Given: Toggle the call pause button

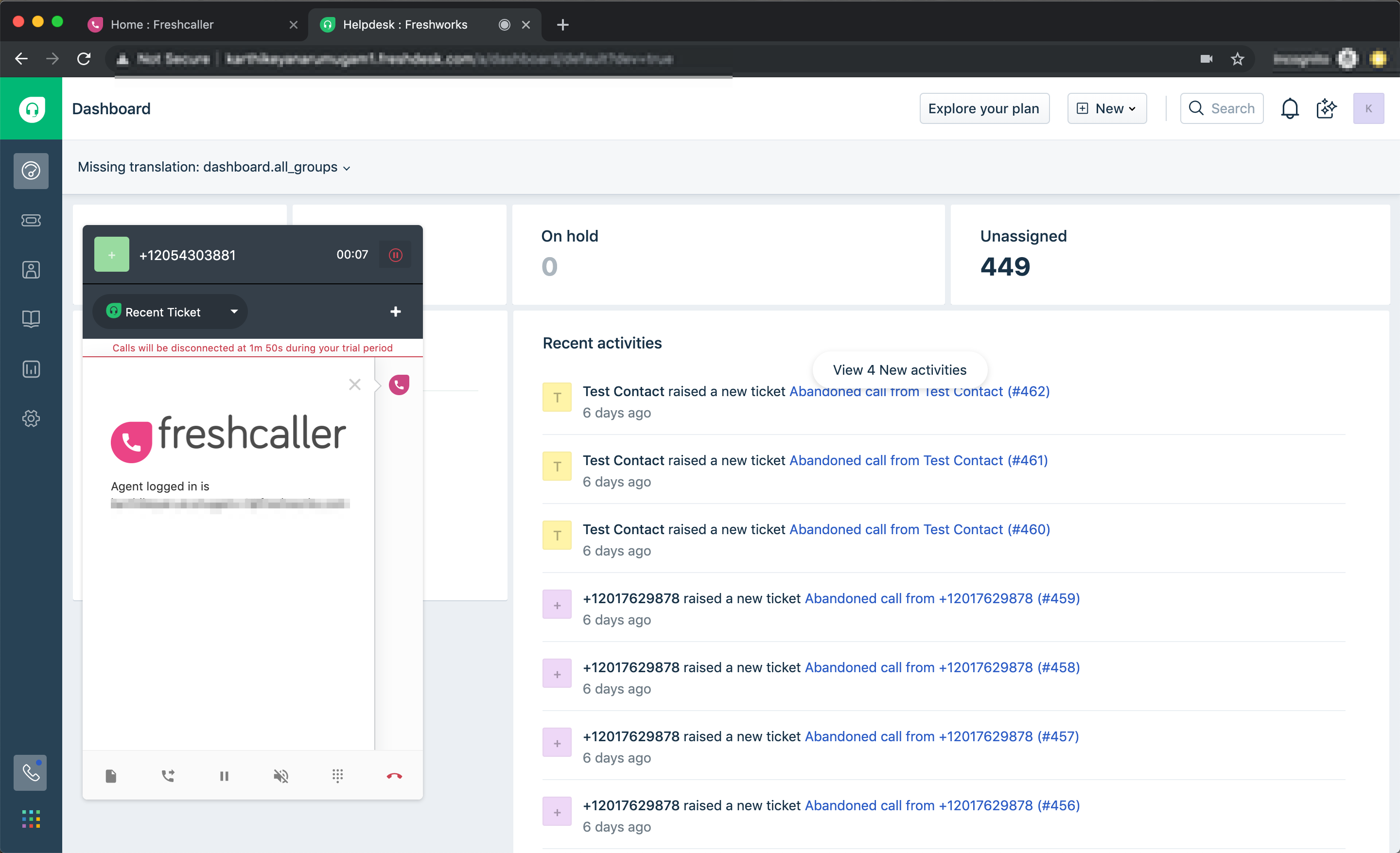Looking at the screenshot, I should (225, 775).
